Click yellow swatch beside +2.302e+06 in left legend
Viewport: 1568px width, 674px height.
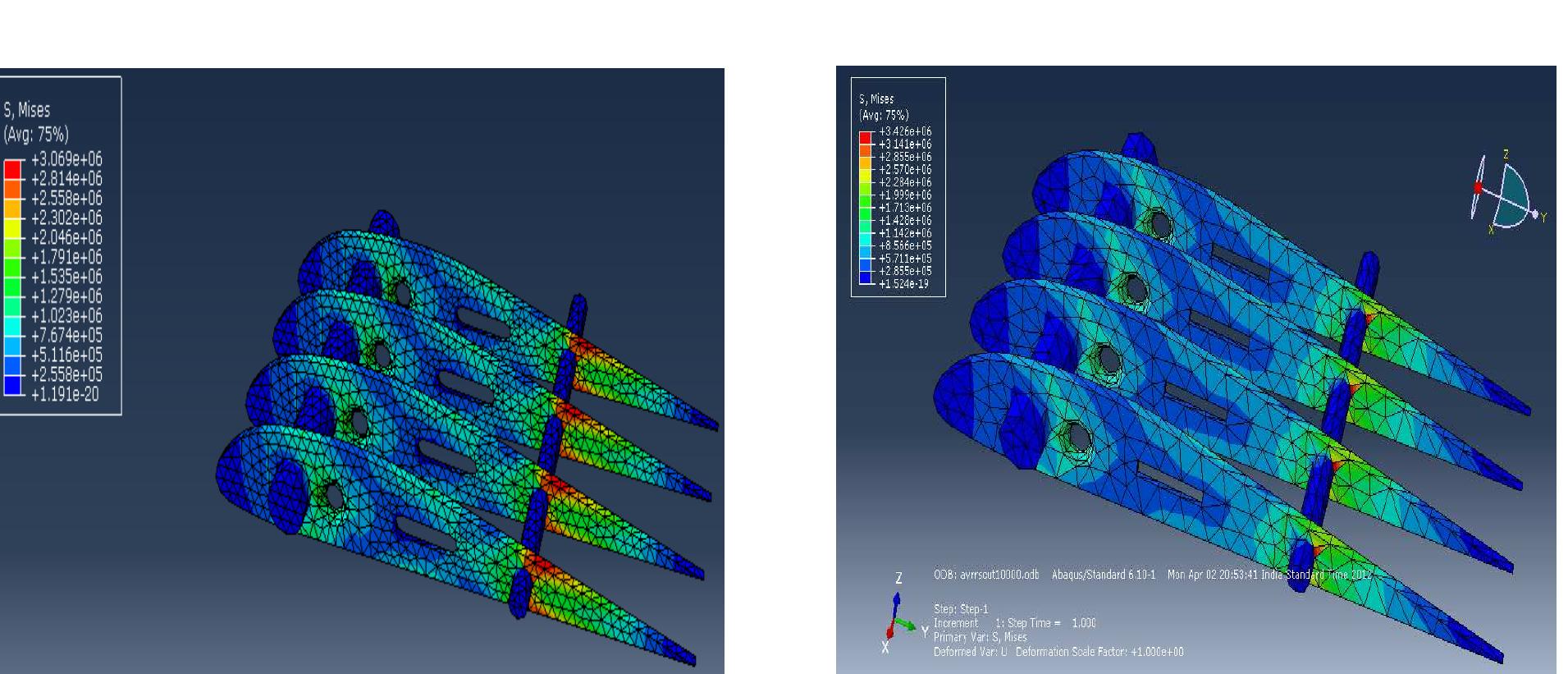point(12,227)
